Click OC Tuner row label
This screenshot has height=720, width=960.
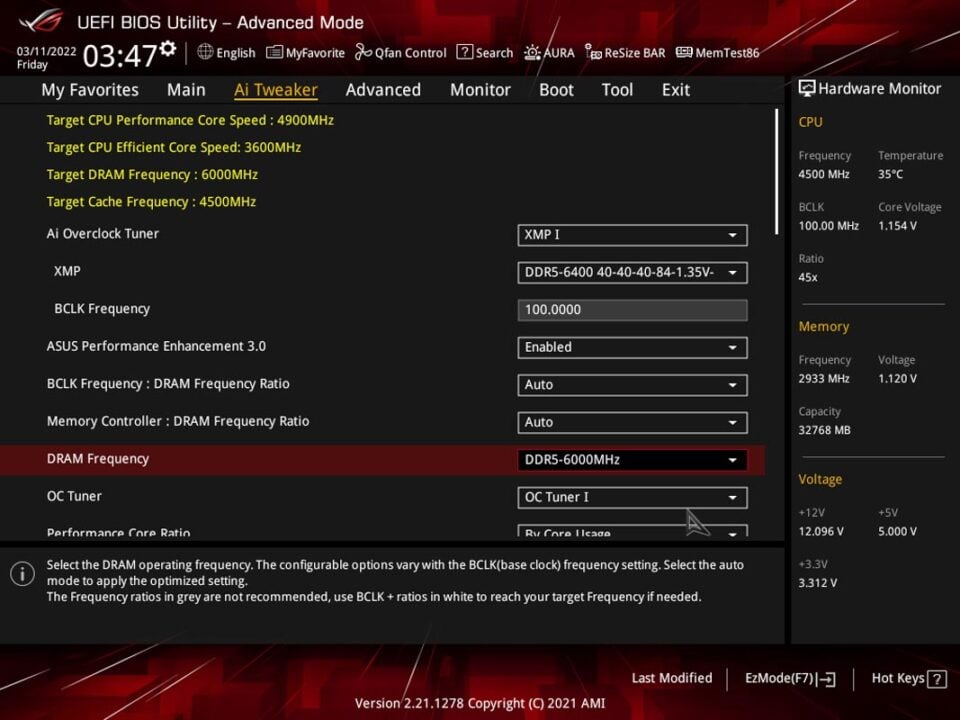point(74,497)
